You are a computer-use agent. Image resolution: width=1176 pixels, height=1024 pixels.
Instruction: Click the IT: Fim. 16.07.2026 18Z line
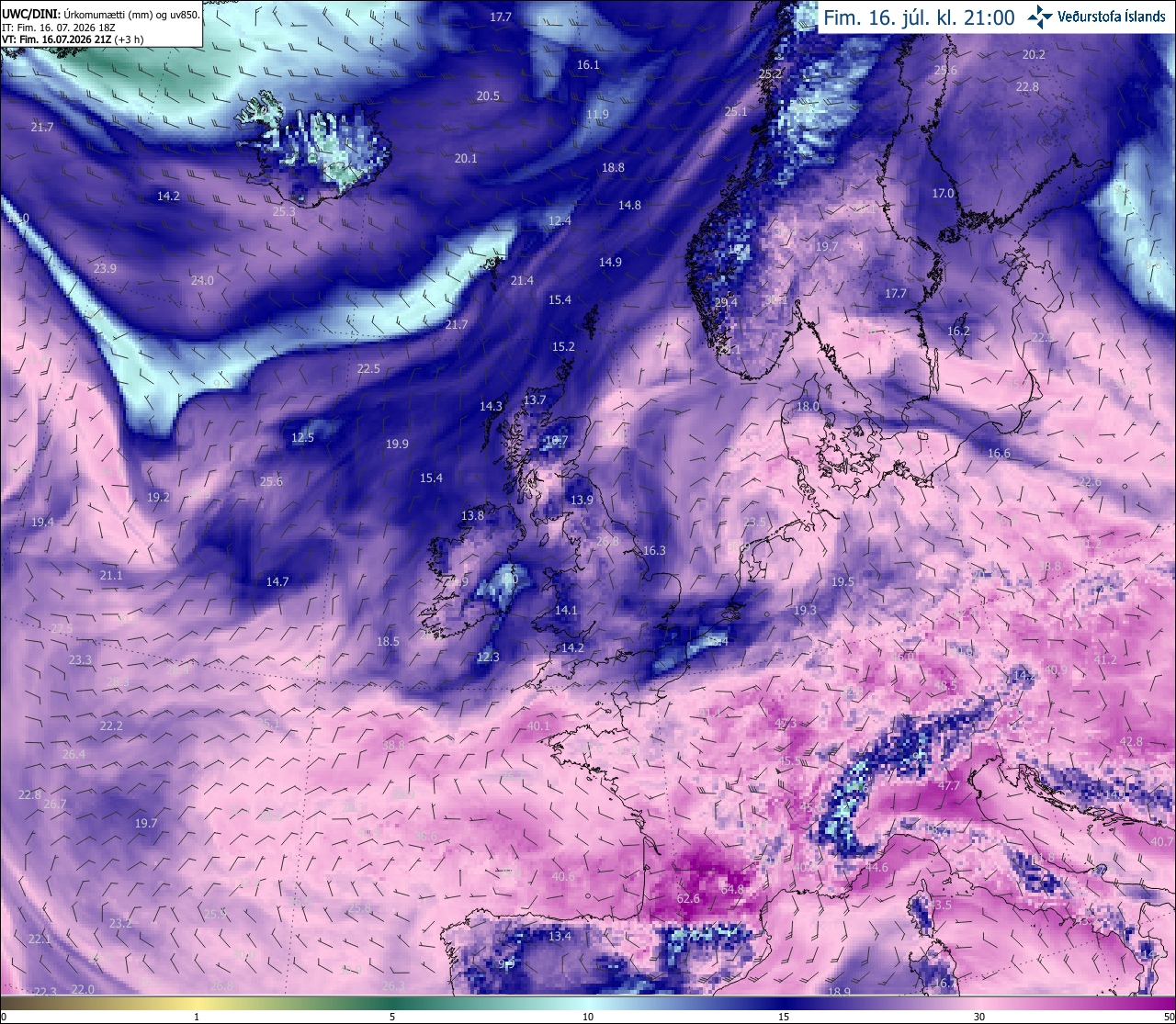coord(59,28)
